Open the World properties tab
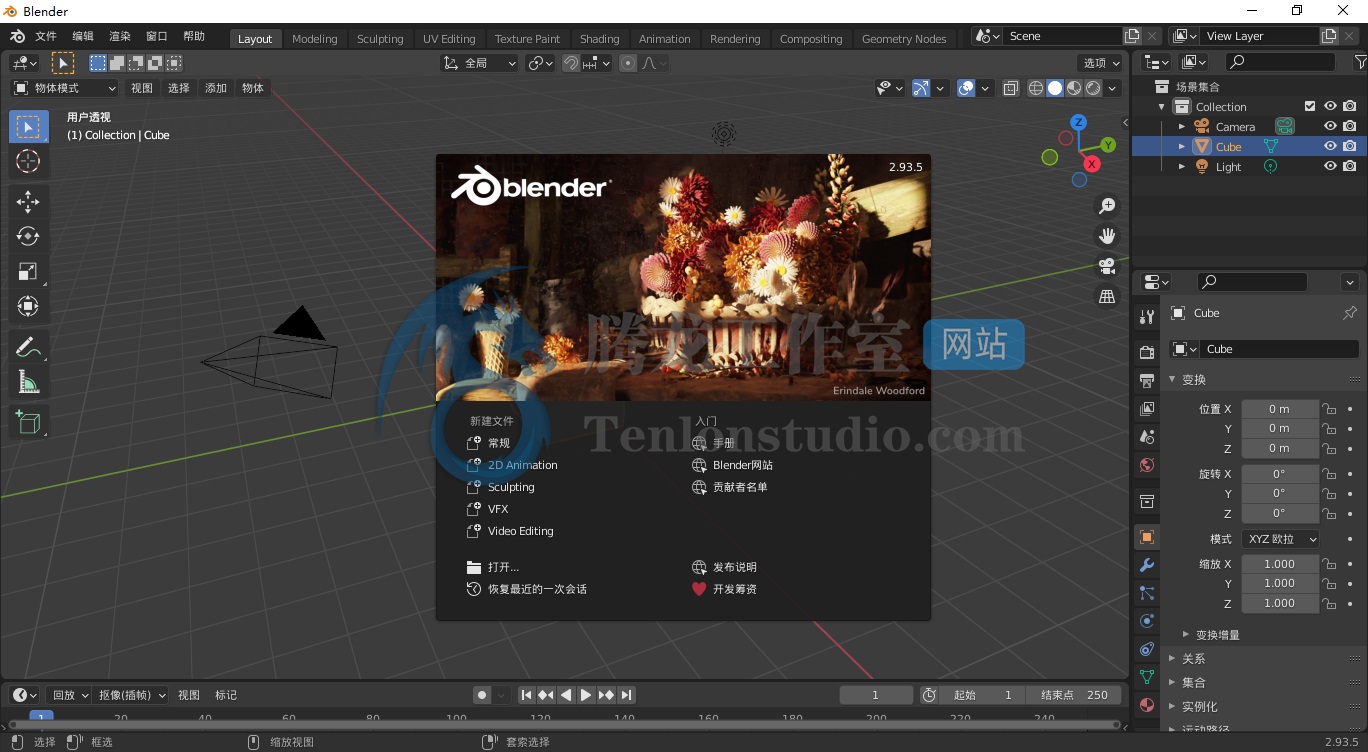The height and width of the screenshot is (752, 1368). 1147,465
